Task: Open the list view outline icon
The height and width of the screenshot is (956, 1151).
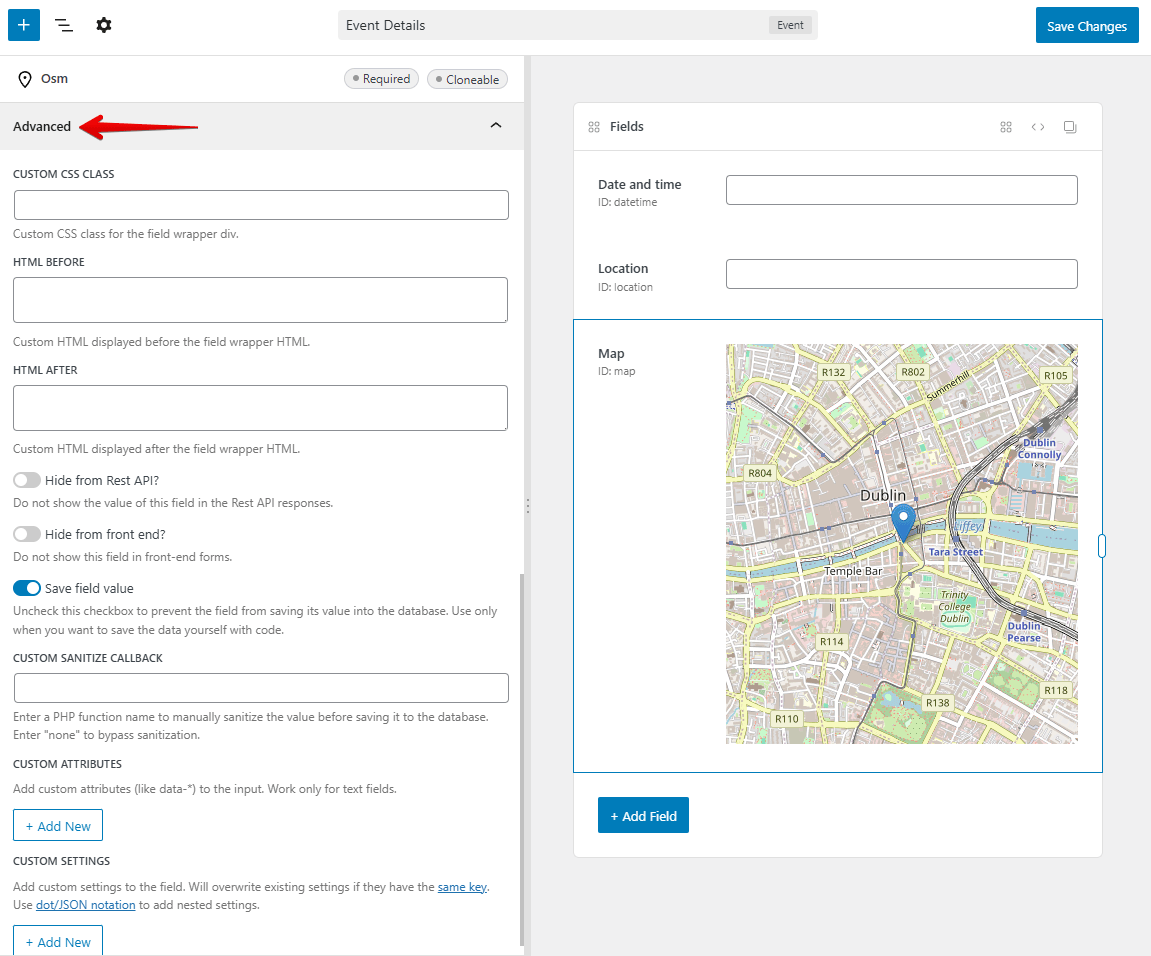Action: (x=64, y=25)
